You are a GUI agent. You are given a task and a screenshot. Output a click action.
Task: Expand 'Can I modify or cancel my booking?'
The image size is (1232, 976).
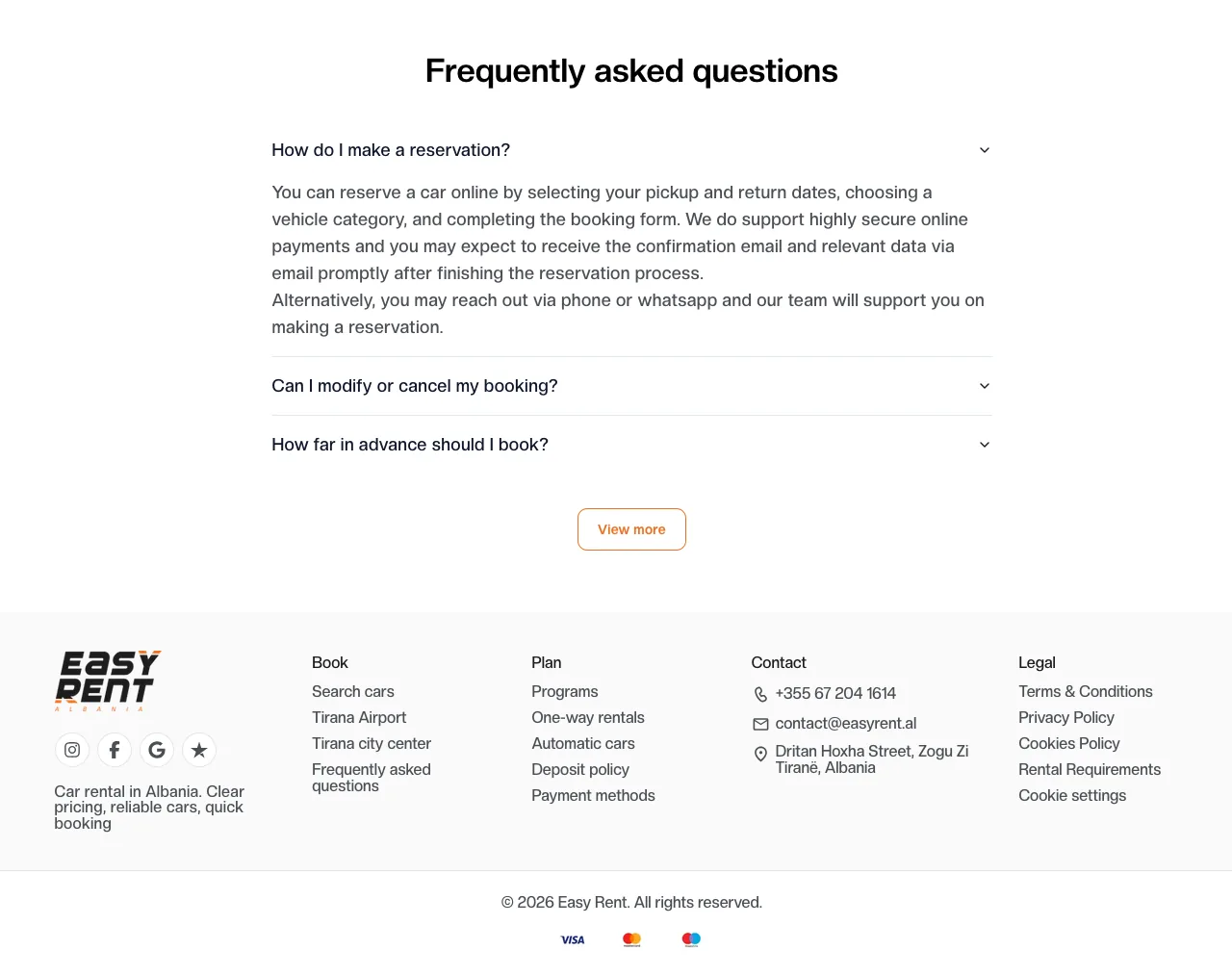(x=631, y=386)
